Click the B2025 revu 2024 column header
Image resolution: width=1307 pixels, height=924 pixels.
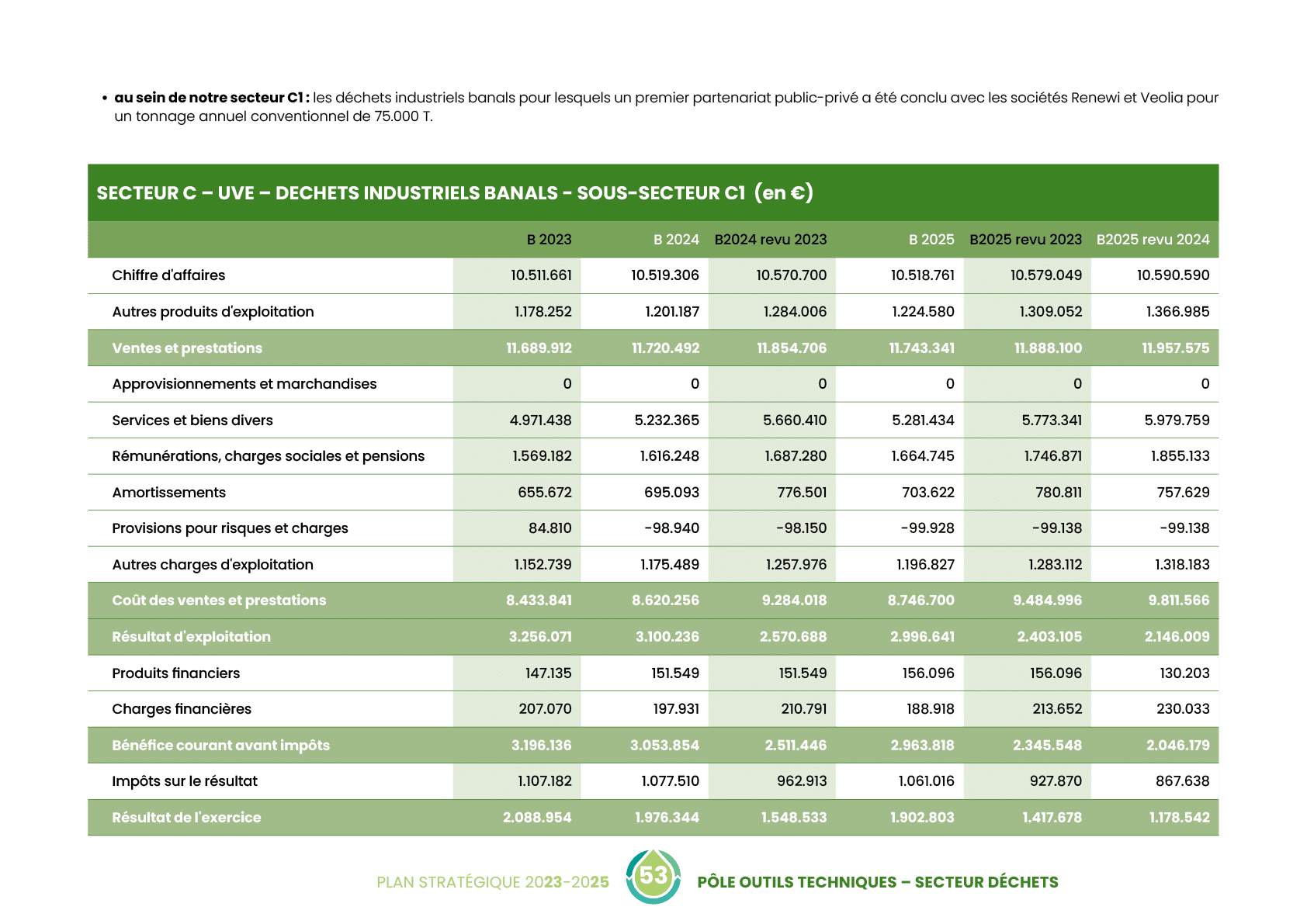coord(1153,240)
